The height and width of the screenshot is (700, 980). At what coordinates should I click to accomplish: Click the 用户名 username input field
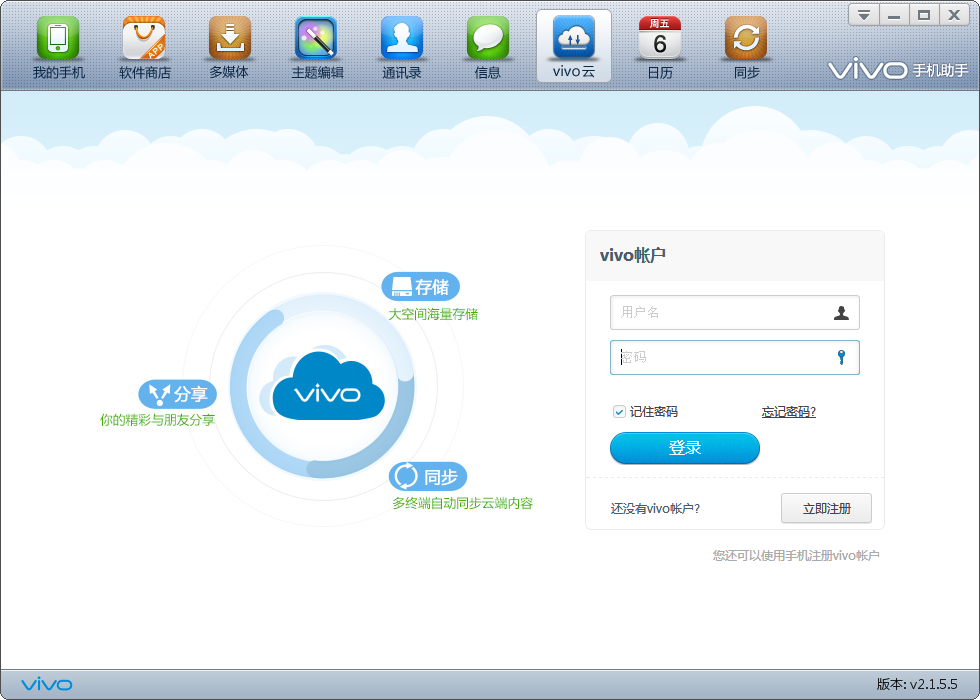pyautogui.click(x=734, y=312)
